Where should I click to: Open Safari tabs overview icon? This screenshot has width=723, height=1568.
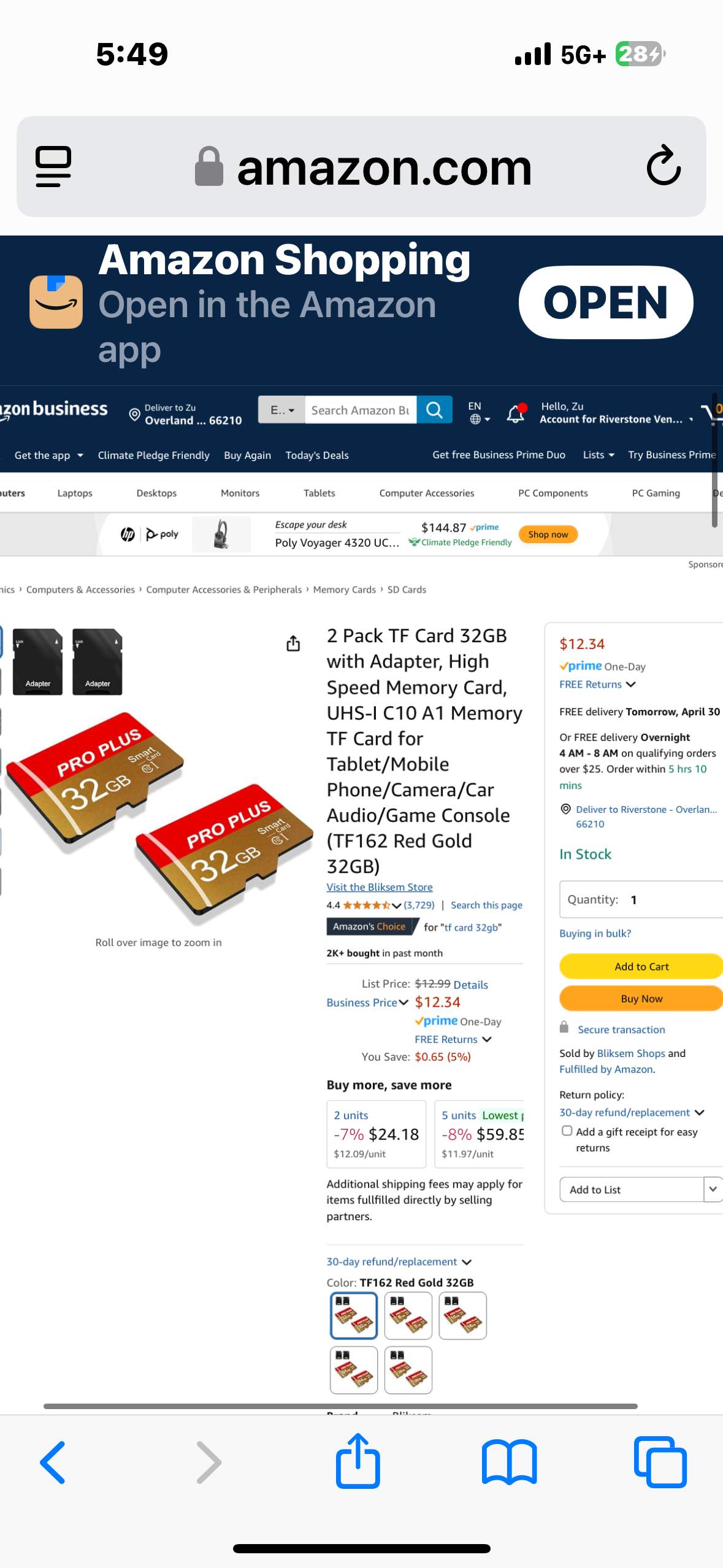pyautogui.click(x=660, y=1462)
